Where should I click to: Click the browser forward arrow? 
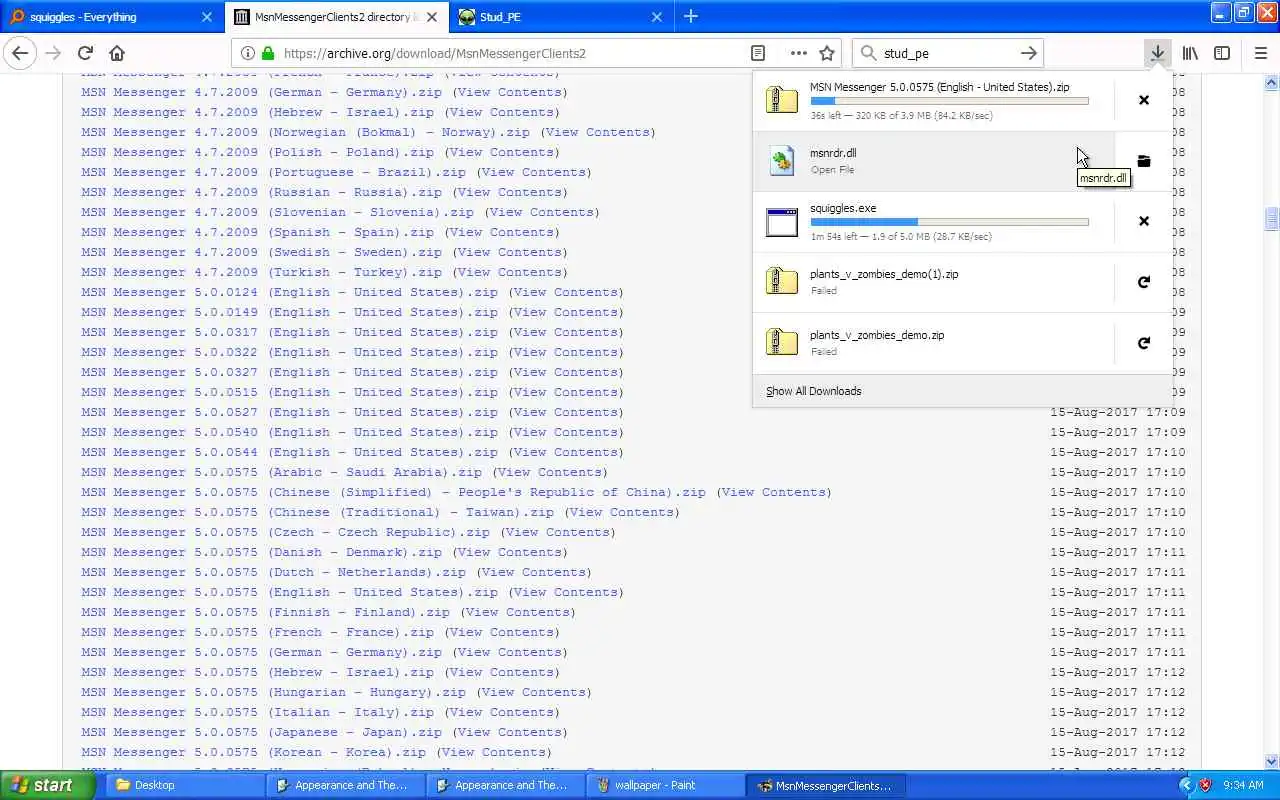53,53
